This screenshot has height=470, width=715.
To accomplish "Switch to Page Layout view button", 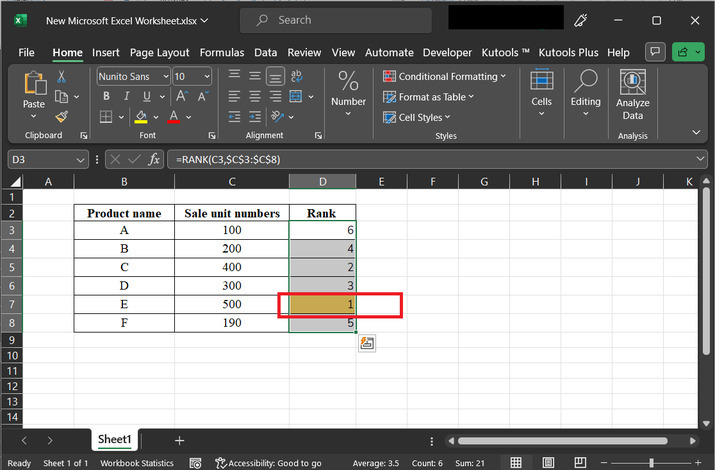I will click(x=548, y=463).
